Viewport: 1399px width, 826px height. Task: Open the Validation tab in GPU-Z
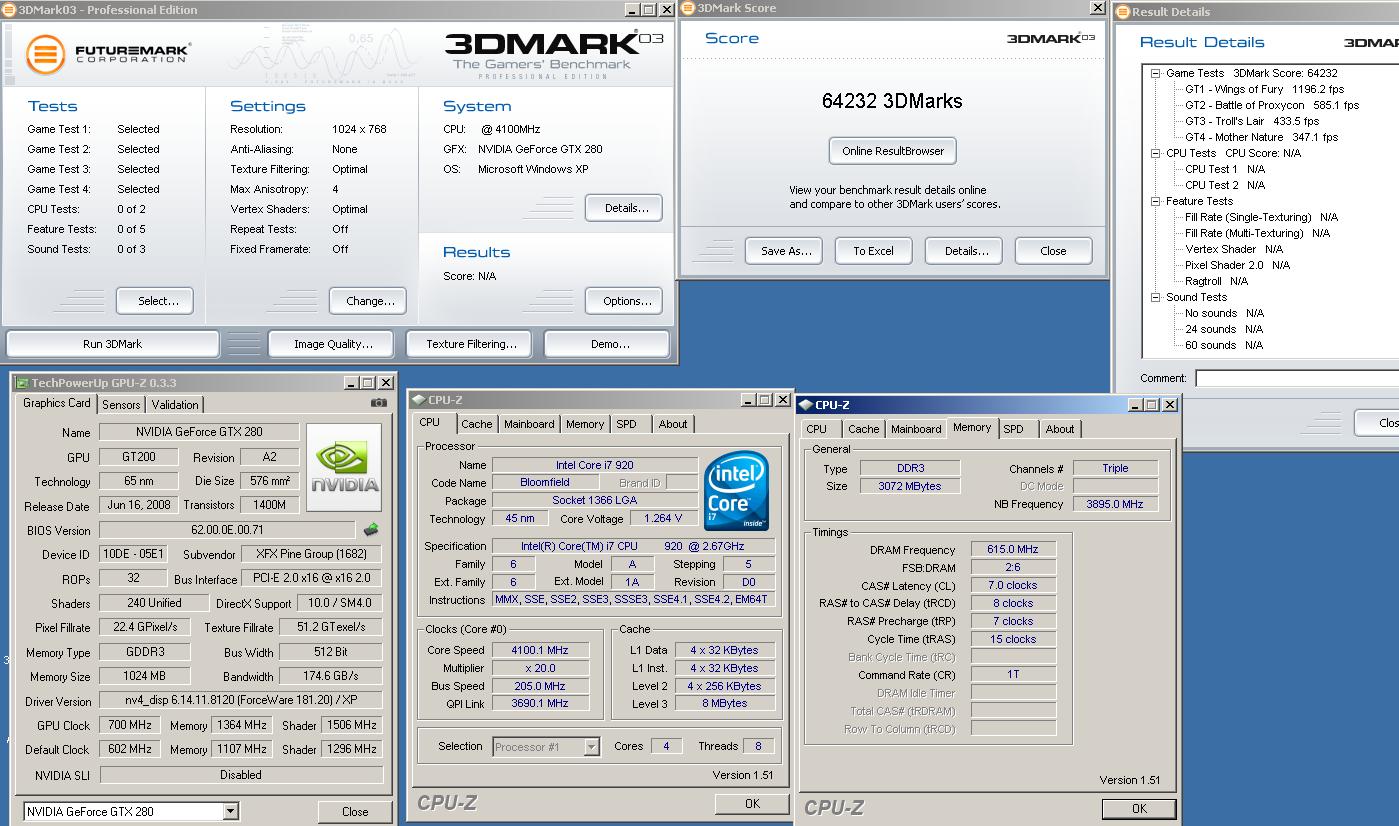(175, 405)
